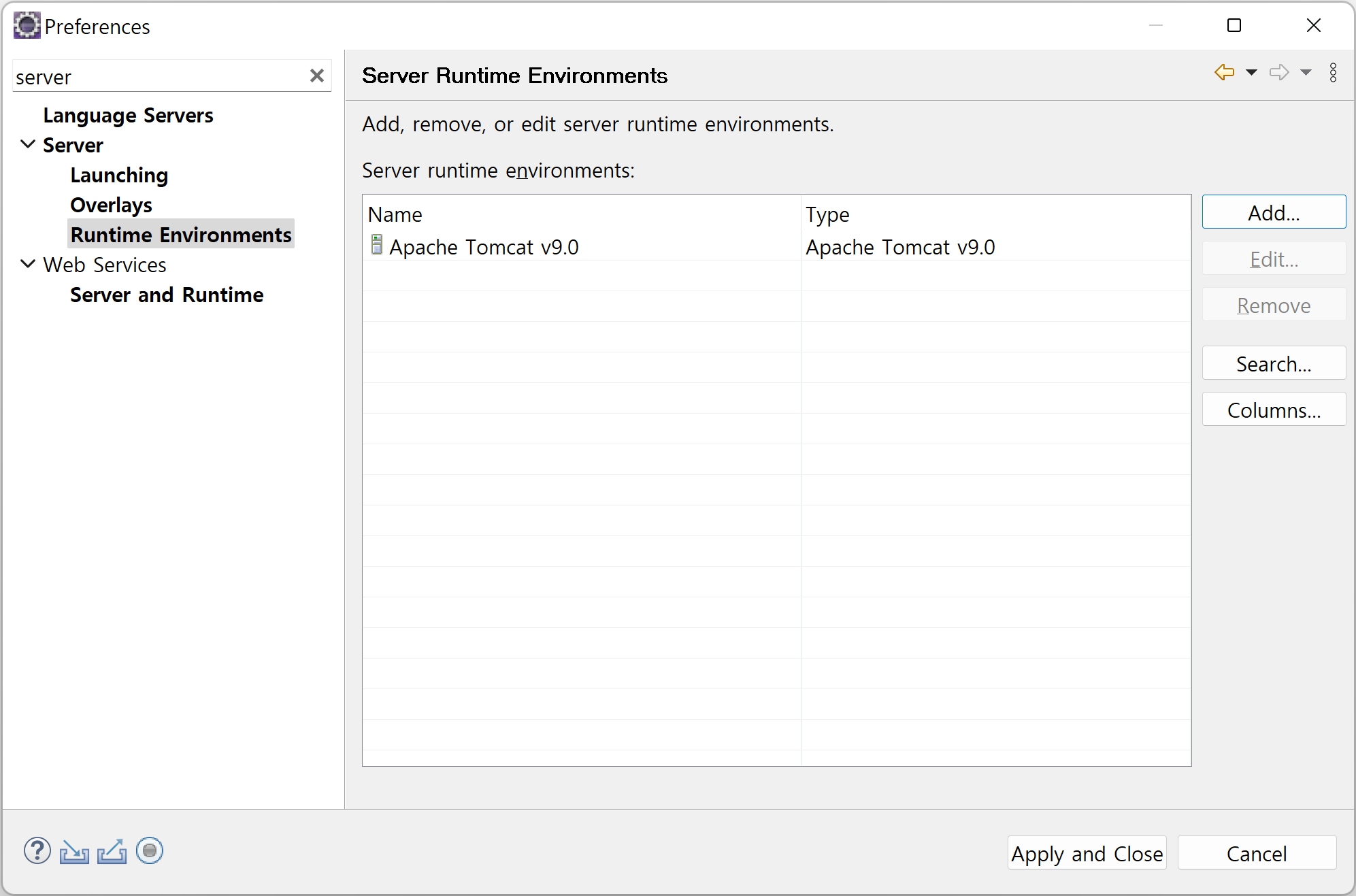Click the server filter input field

[156, 77]
